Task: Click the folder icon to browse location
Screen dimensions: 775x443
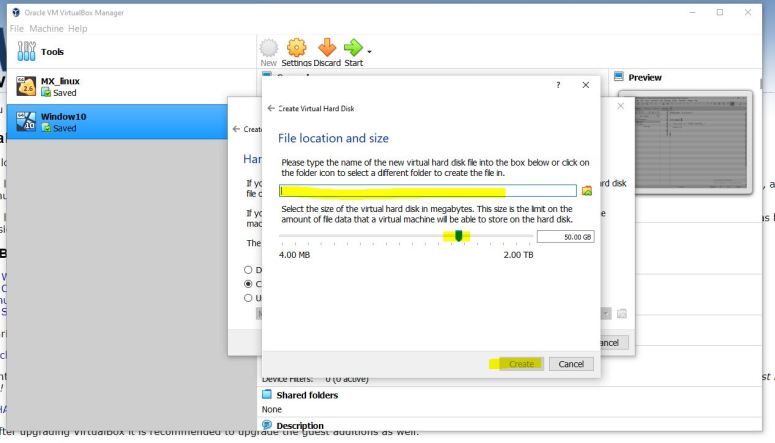Action: point(587,191)
